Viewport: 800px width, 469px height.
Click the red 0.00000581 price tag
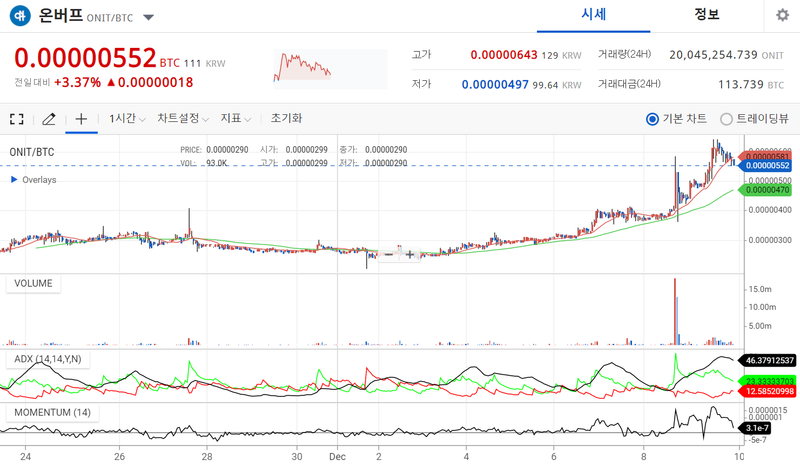[x=767, y=156]
